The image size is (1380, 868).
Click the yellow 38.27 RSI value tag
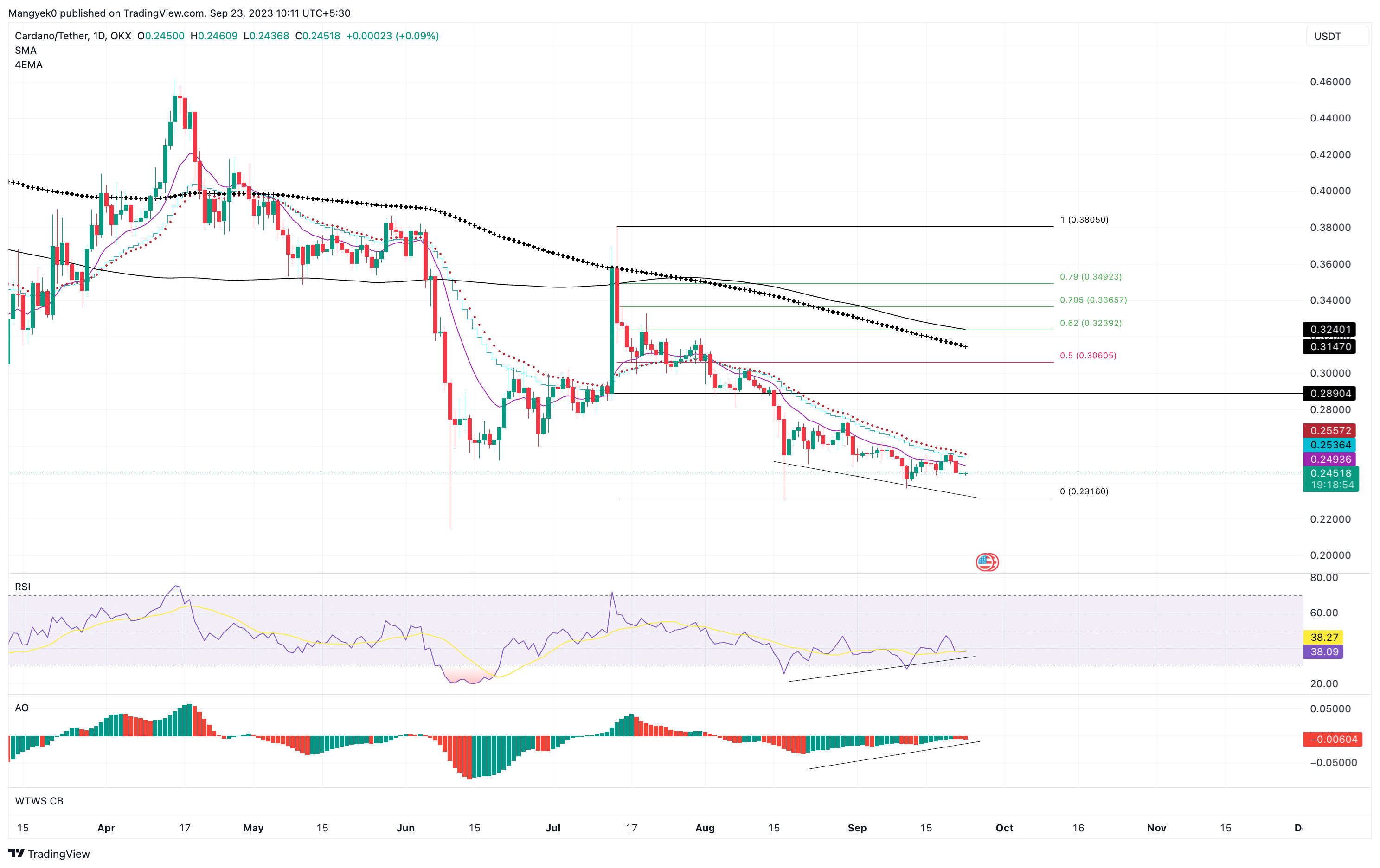1323,637
